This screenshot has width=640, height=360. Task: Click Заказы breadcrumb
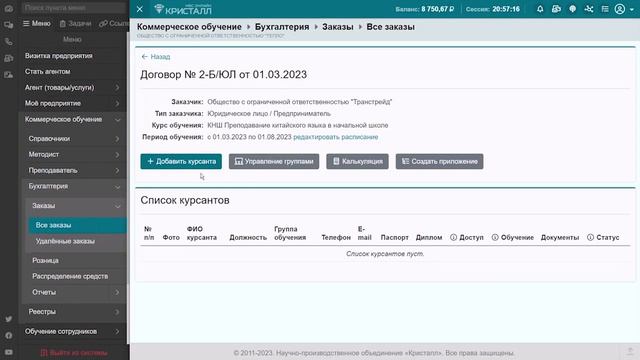(338, 27)
